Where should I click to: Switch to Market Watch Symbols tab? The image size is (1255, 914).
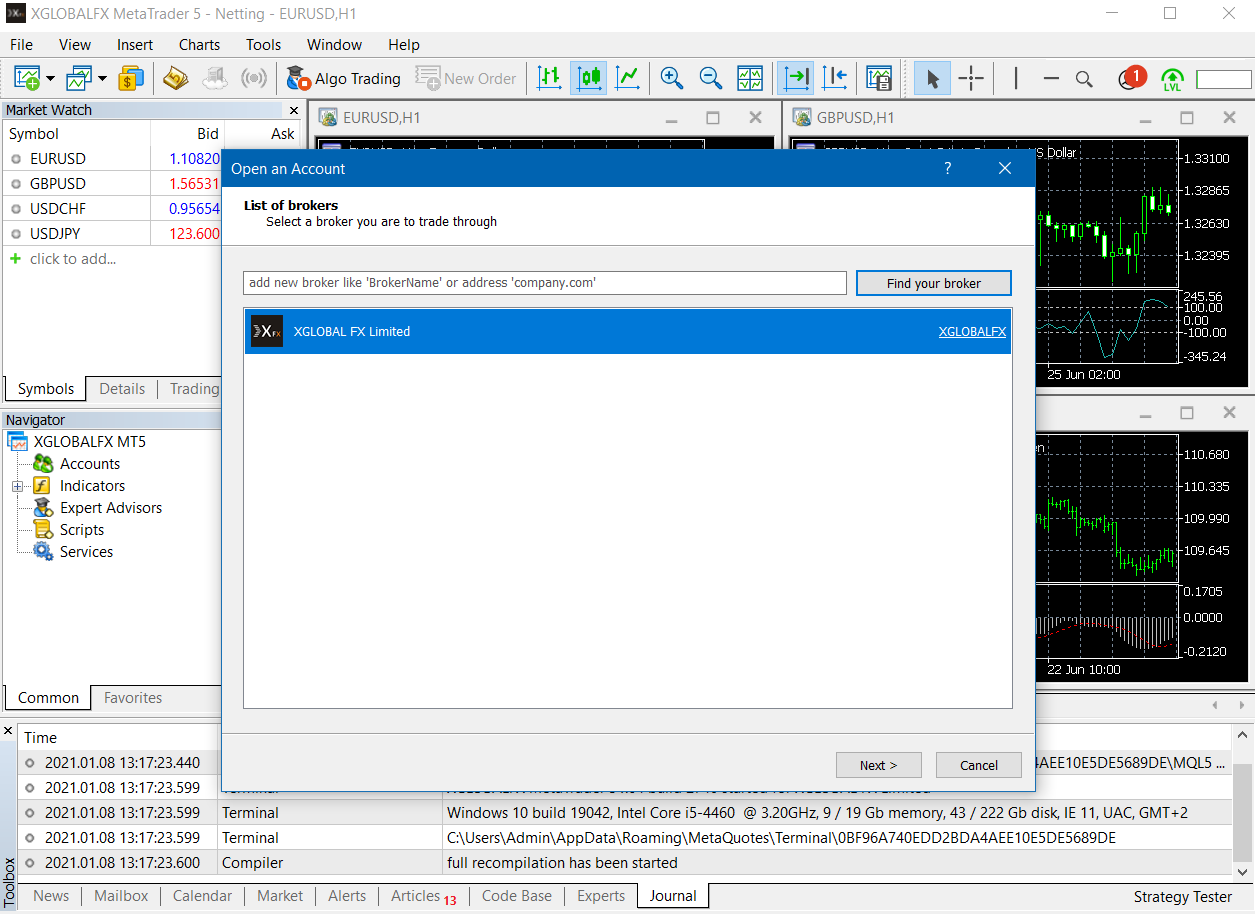coord(46,389)
